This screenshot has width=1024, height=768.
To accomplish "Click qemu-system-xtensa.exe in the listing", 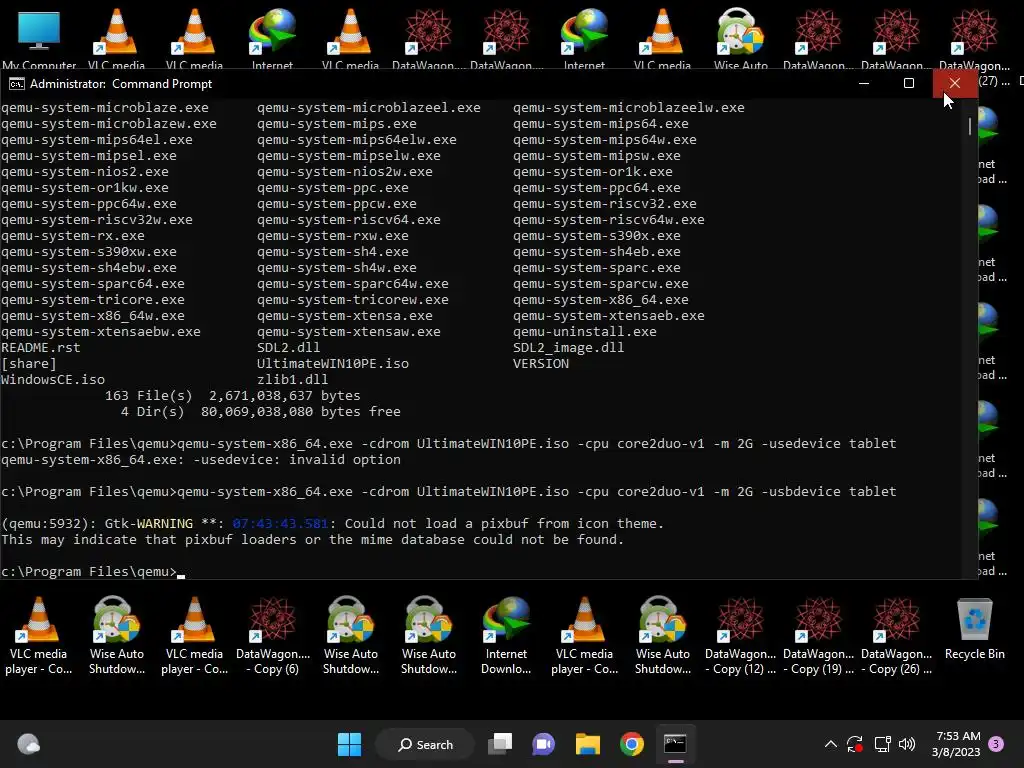I will (x=345, y=315).
